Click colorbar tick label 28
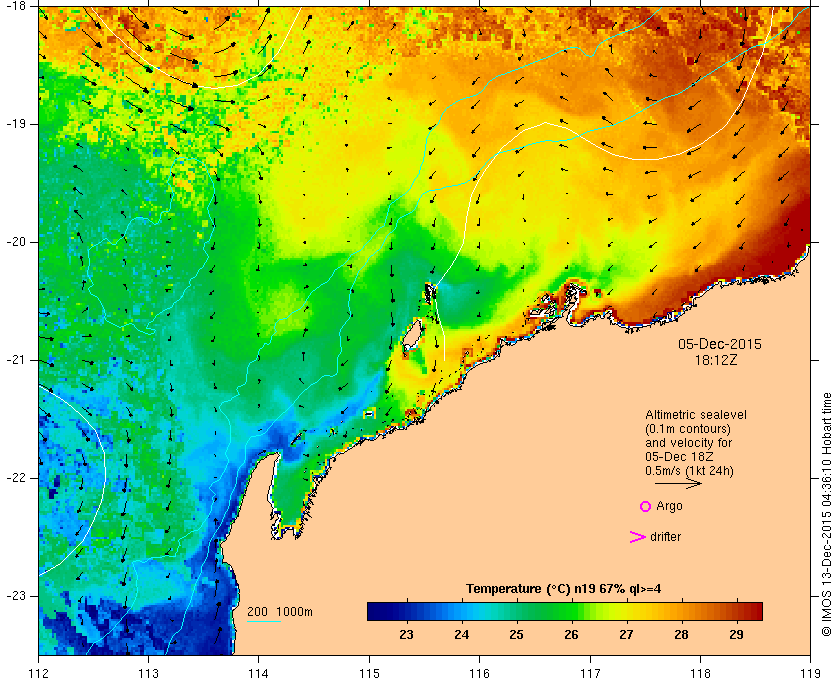The height and width of the screenshot is (680, 840). click(x=681, y=634)
